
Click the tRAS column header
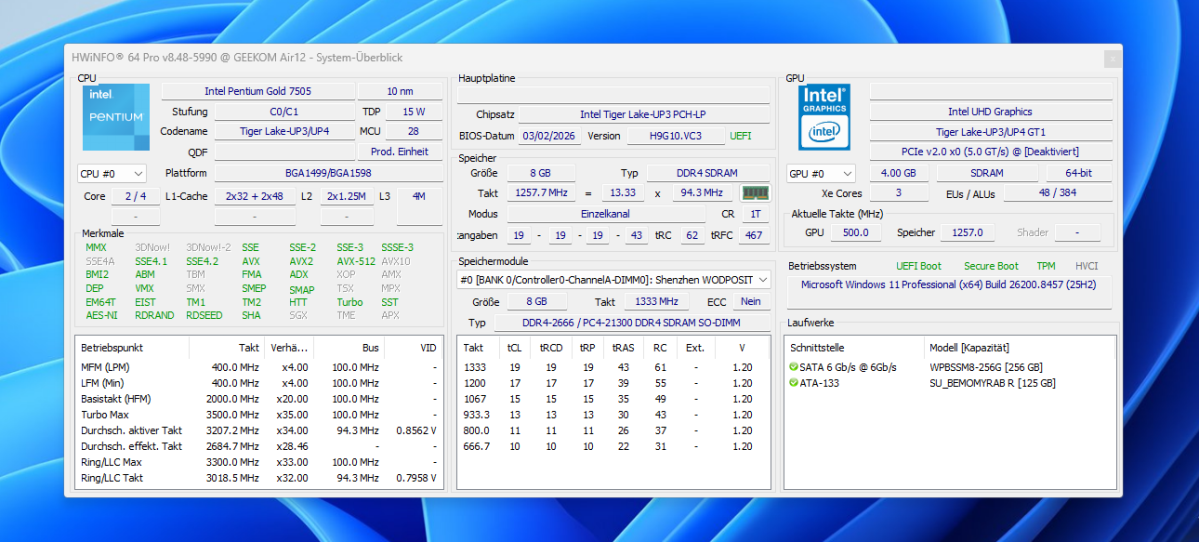[622, 347]
